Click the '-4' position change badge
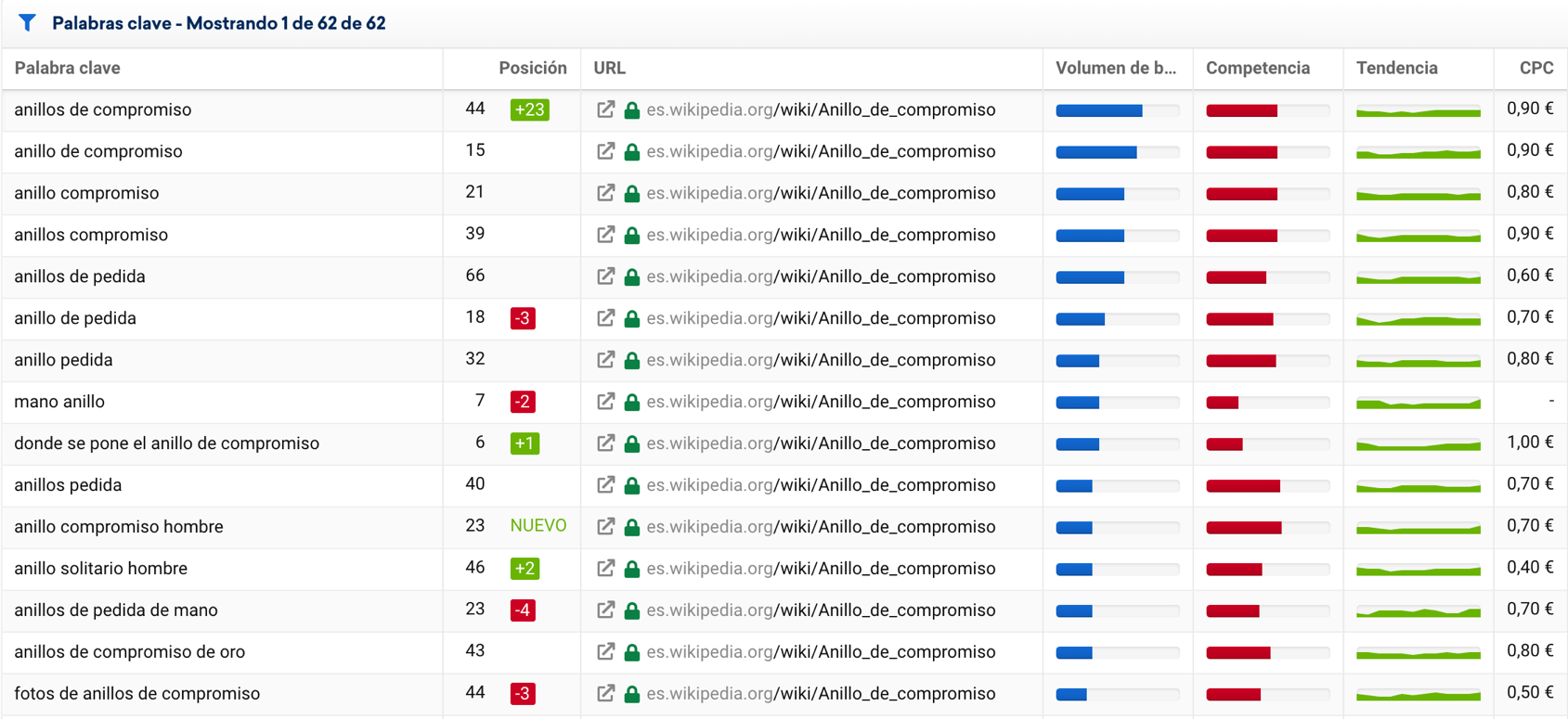 [x=523, y=610]
